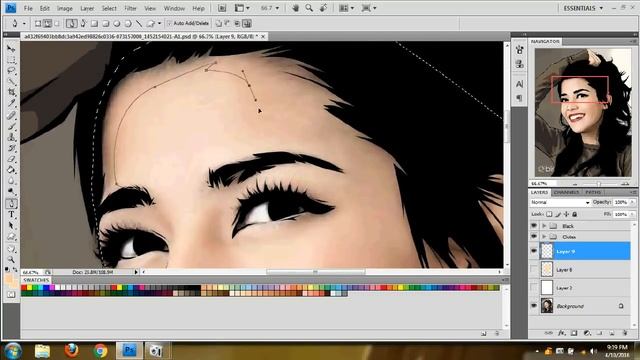Viewport: 640px width, 360px height.
Task: Select the Eyedropper tool
Action: (11, 104)
